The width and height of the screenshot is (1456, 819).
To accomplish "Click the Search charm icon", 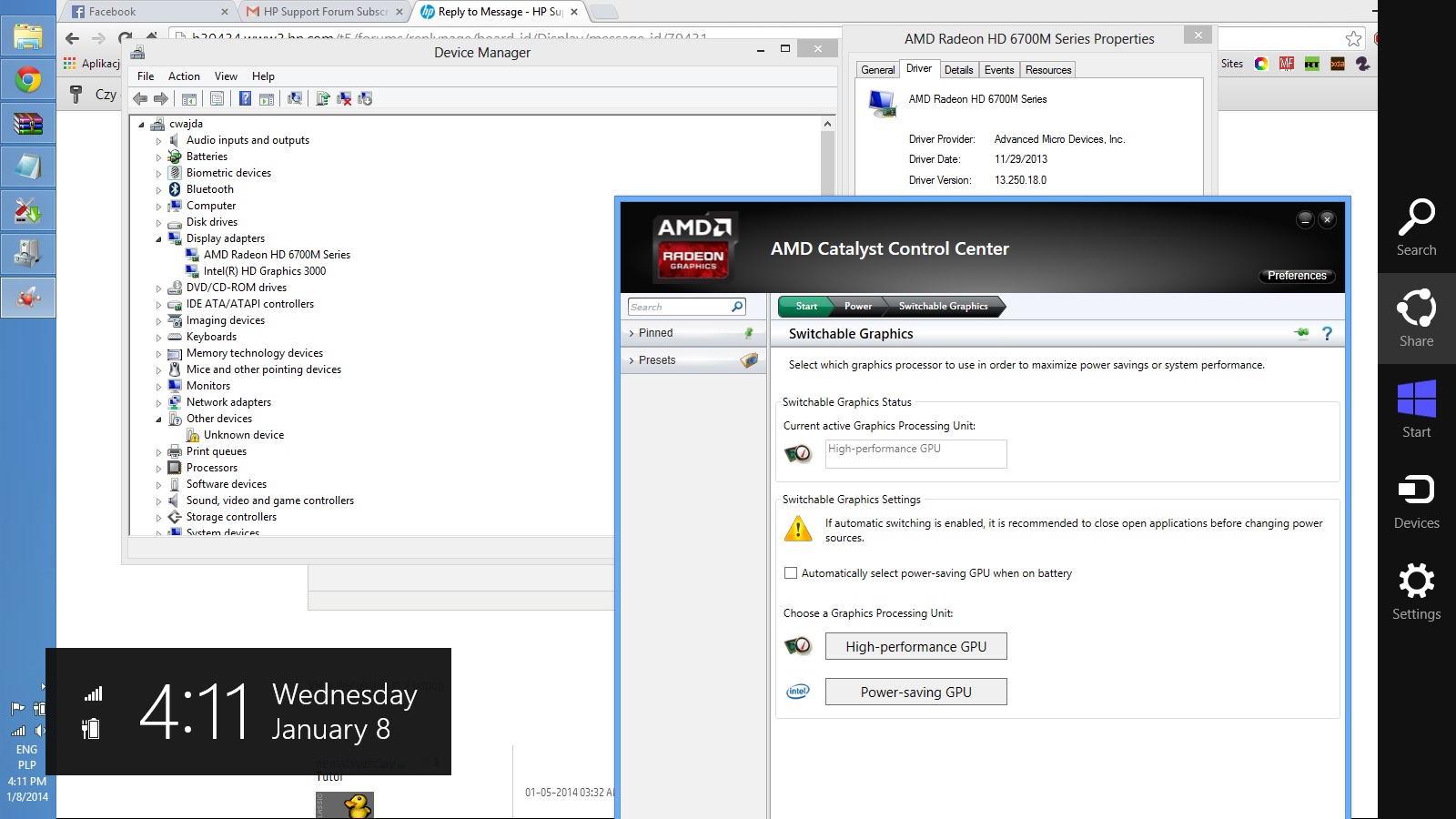I will pyautogui.click(x=1416, y=217).
